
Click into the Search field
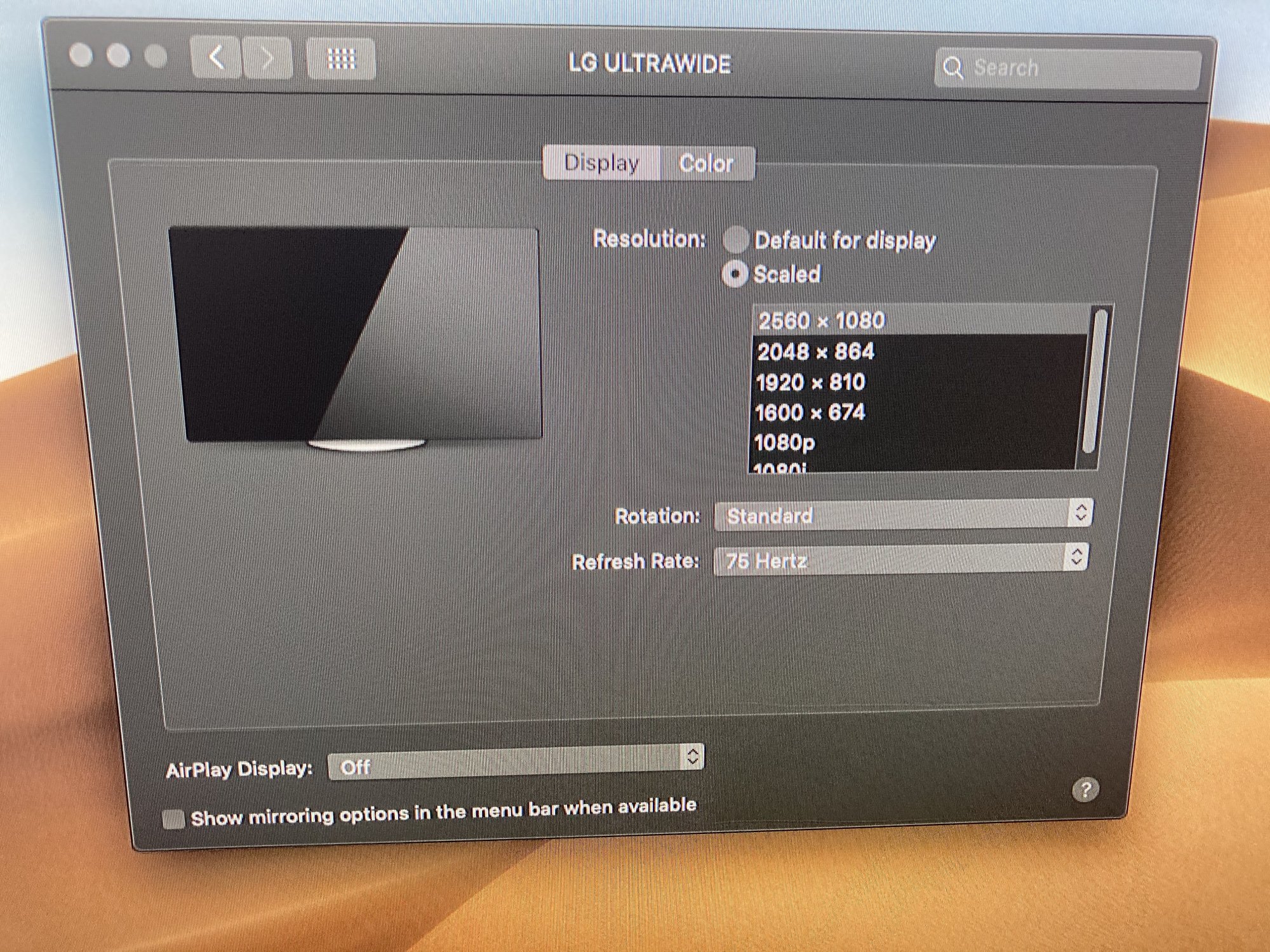(x=1067, y=68)
